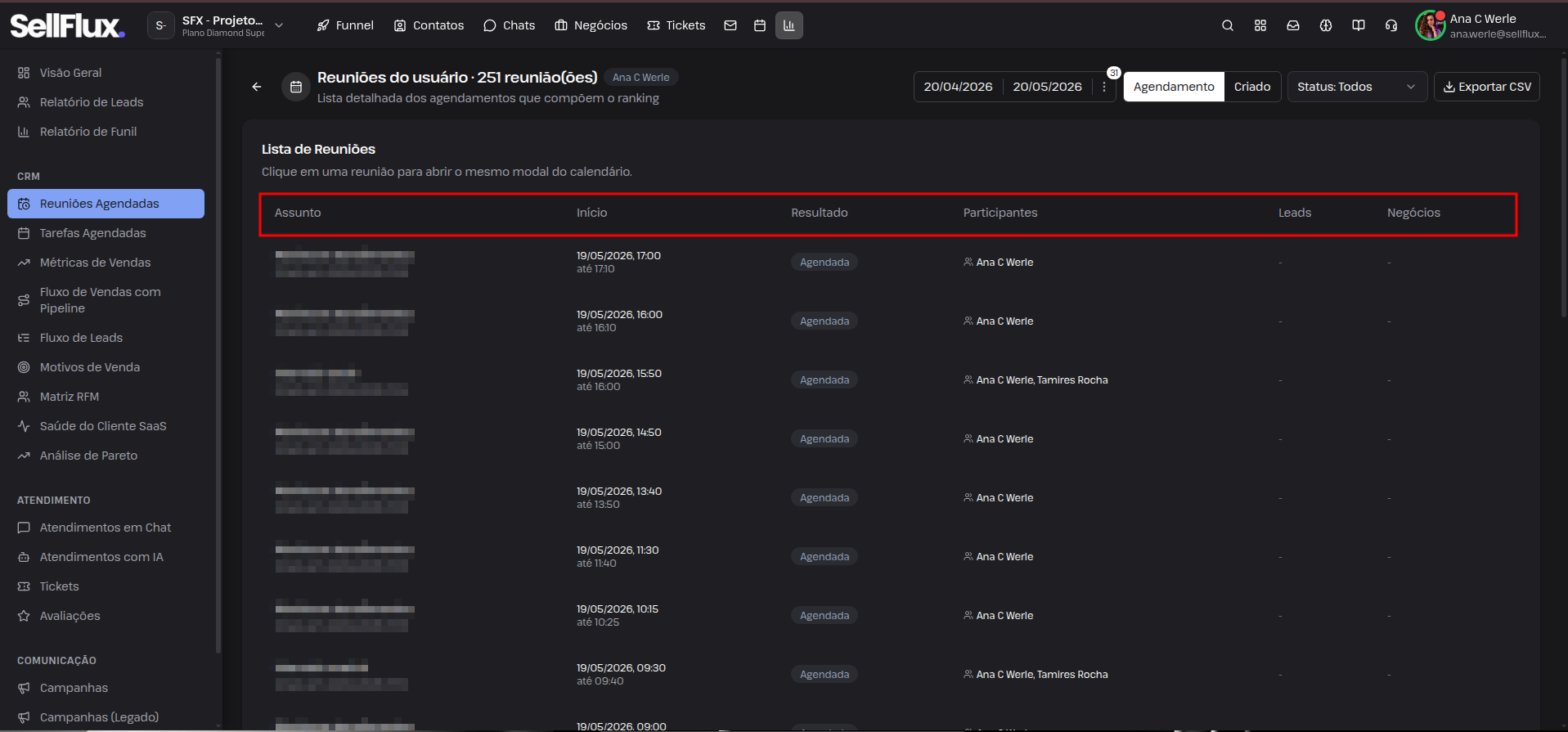Open the meeting at 19/05/2026, 17:00

point(890,263)
